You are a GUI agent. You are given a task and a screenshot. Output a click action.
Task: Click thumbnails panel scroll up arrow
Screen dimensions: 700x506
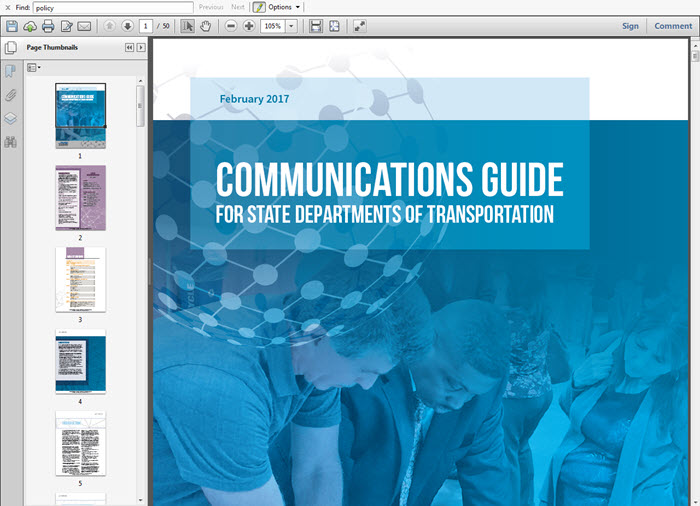[141, 81]
